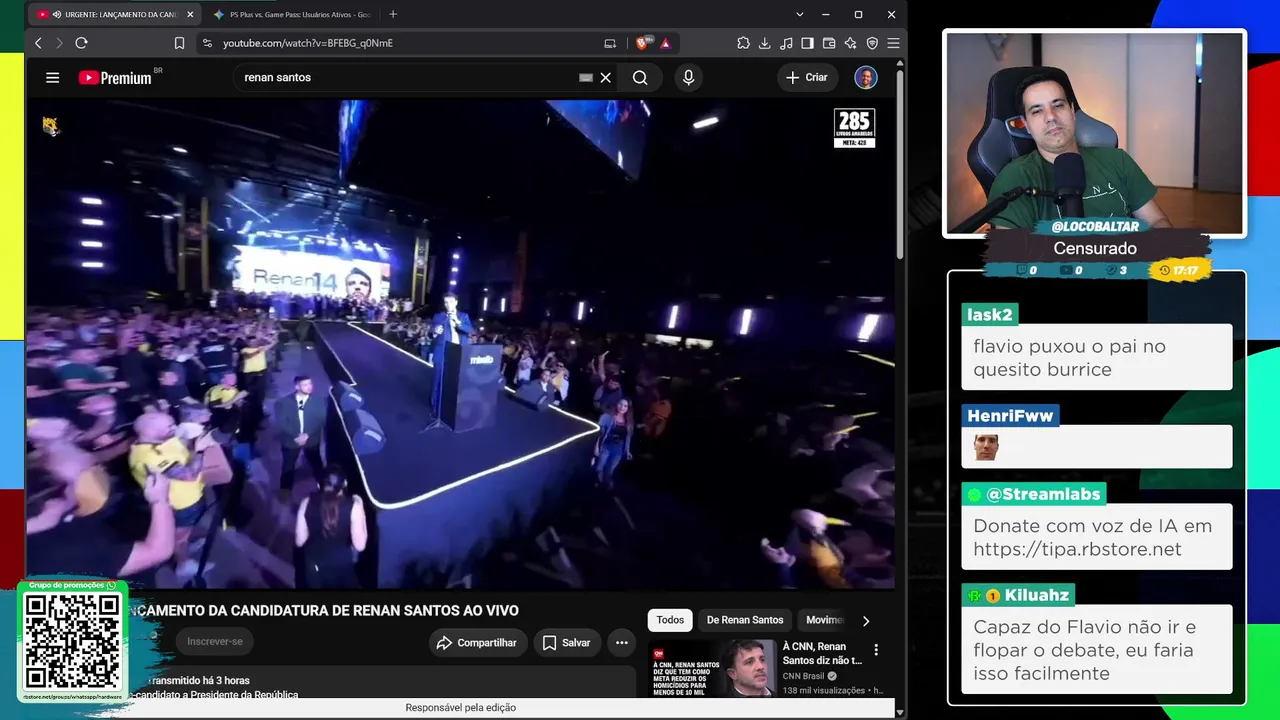Click the video player showing the rally
This screenshot has height=720, width=1280.
click(x=461, y=345)
